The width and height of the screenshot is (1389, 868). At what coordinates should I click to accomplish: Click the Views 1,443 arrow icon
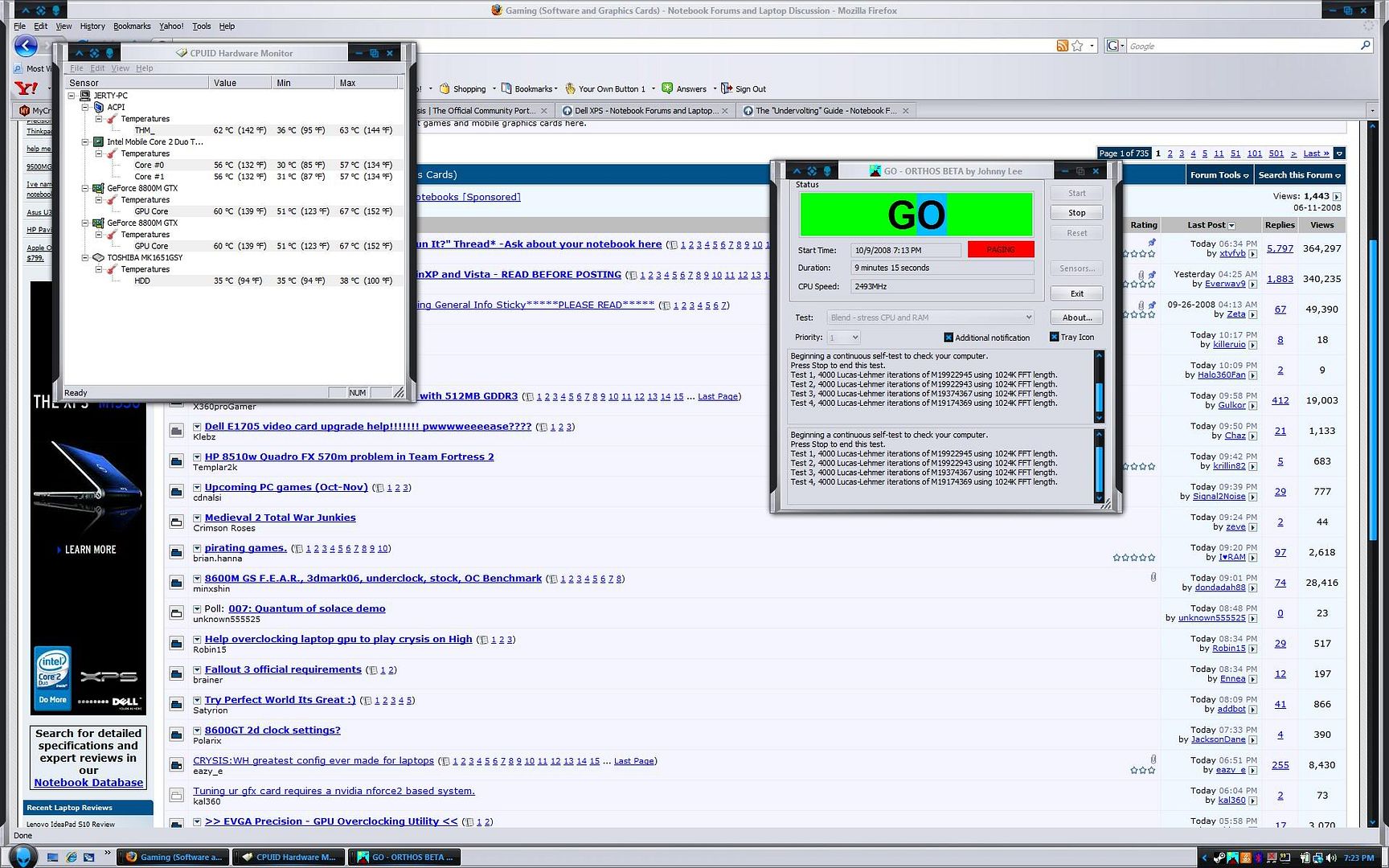[1337, 196]
